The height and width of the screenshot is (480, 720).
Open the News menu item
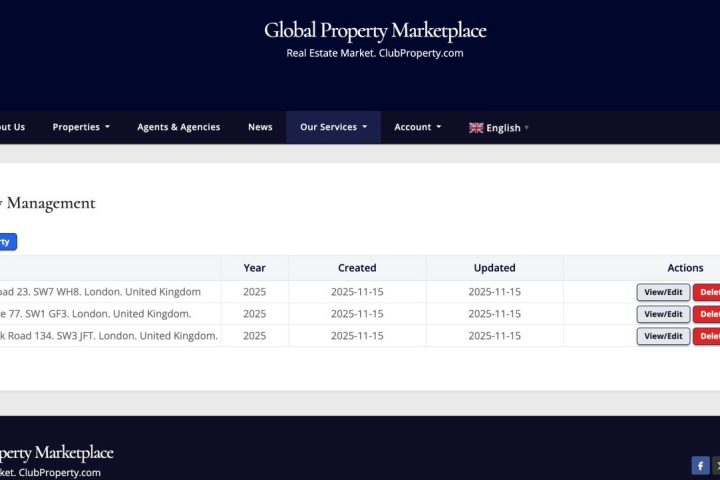pyautogui.click(x=260, y=127)
